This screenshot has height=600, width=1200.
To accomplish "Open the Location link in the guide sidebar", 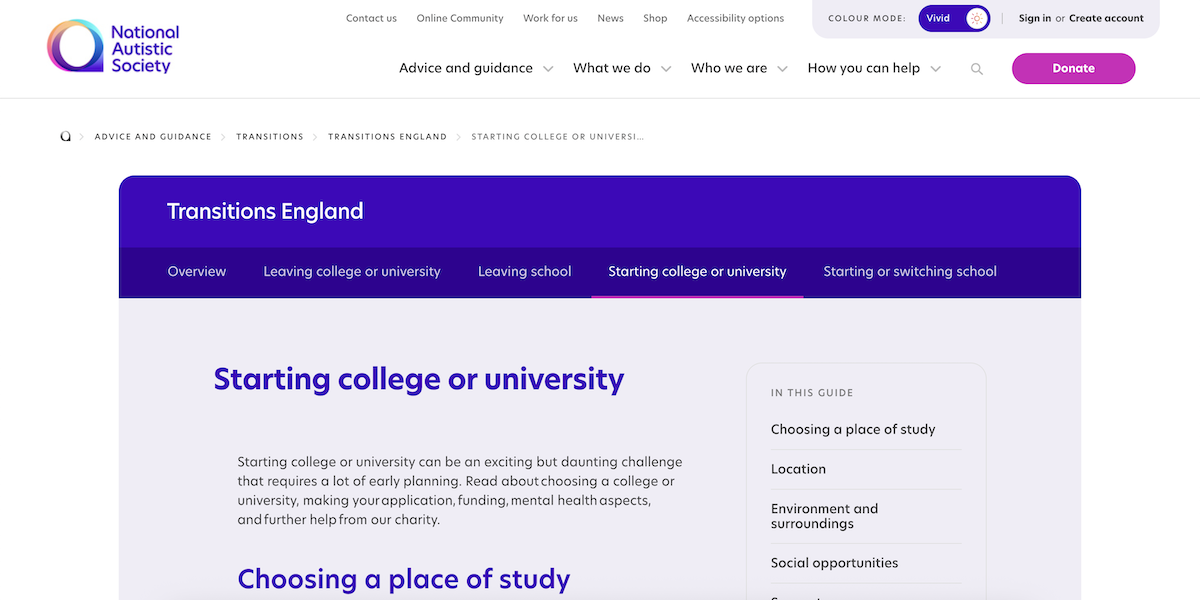I will (x=798, y=468).
